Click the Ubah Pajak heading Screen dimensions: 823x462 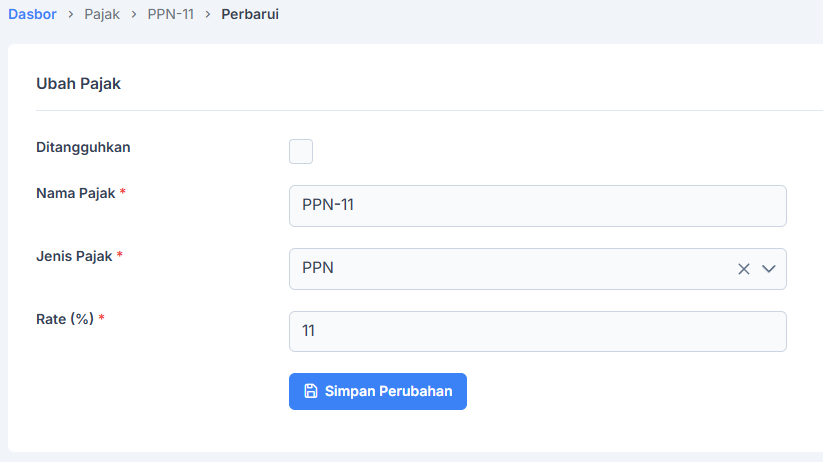[78, 84]
